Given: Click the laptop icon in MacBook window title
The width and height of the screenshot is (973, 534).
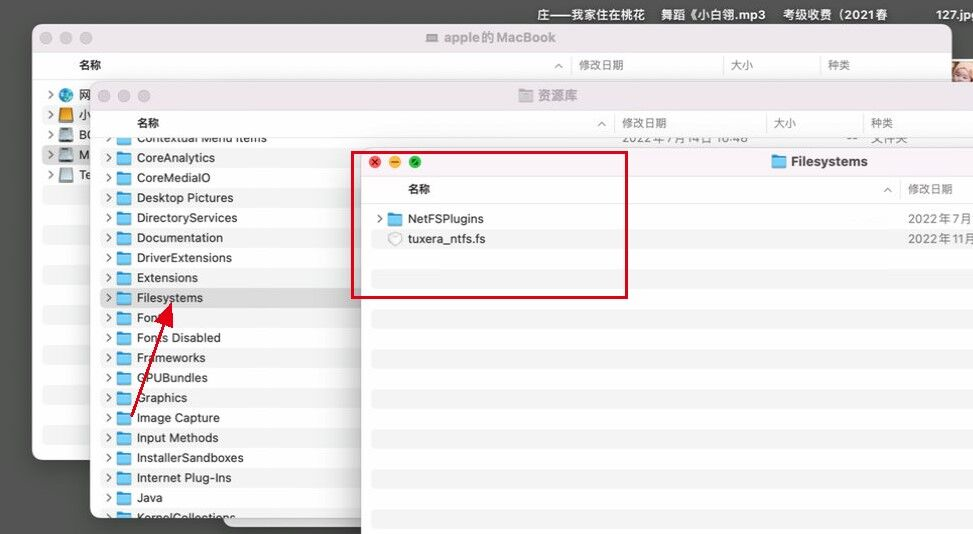Looking at the screenshot, I should coord(432,38).
